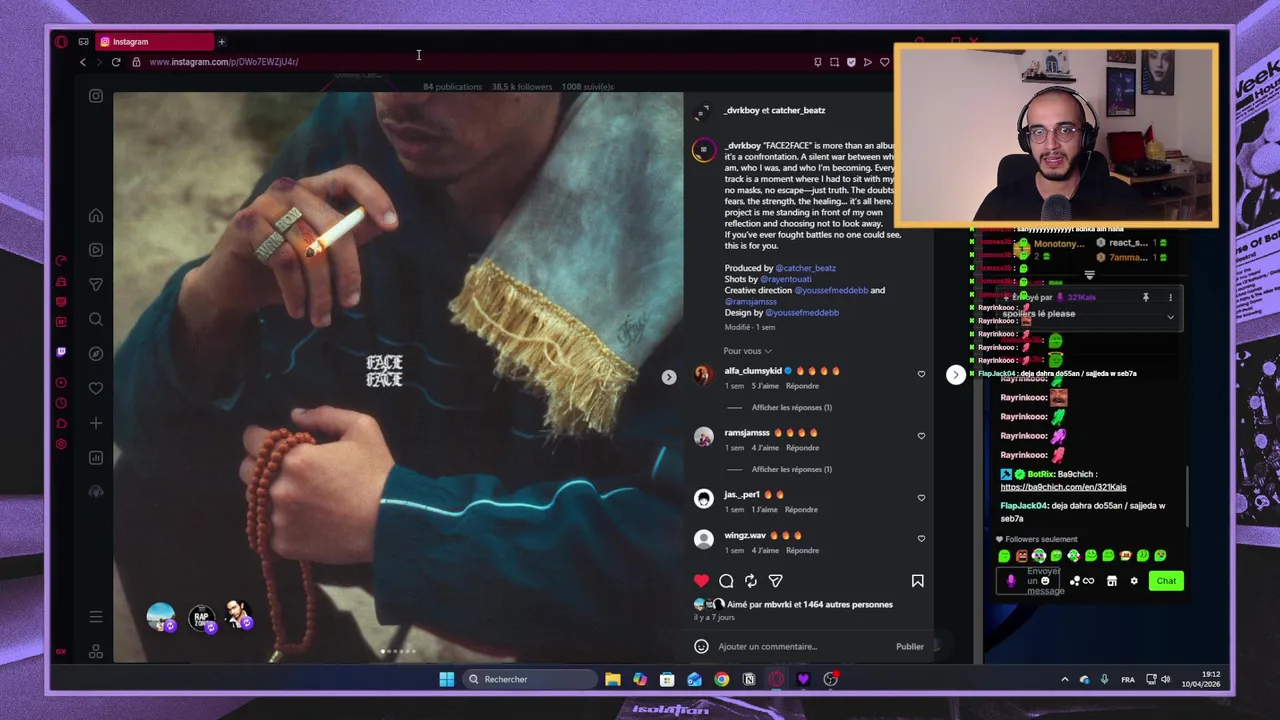
Task: Open Reels from Instagram sidebar
Action: click(x=96, y=250)
